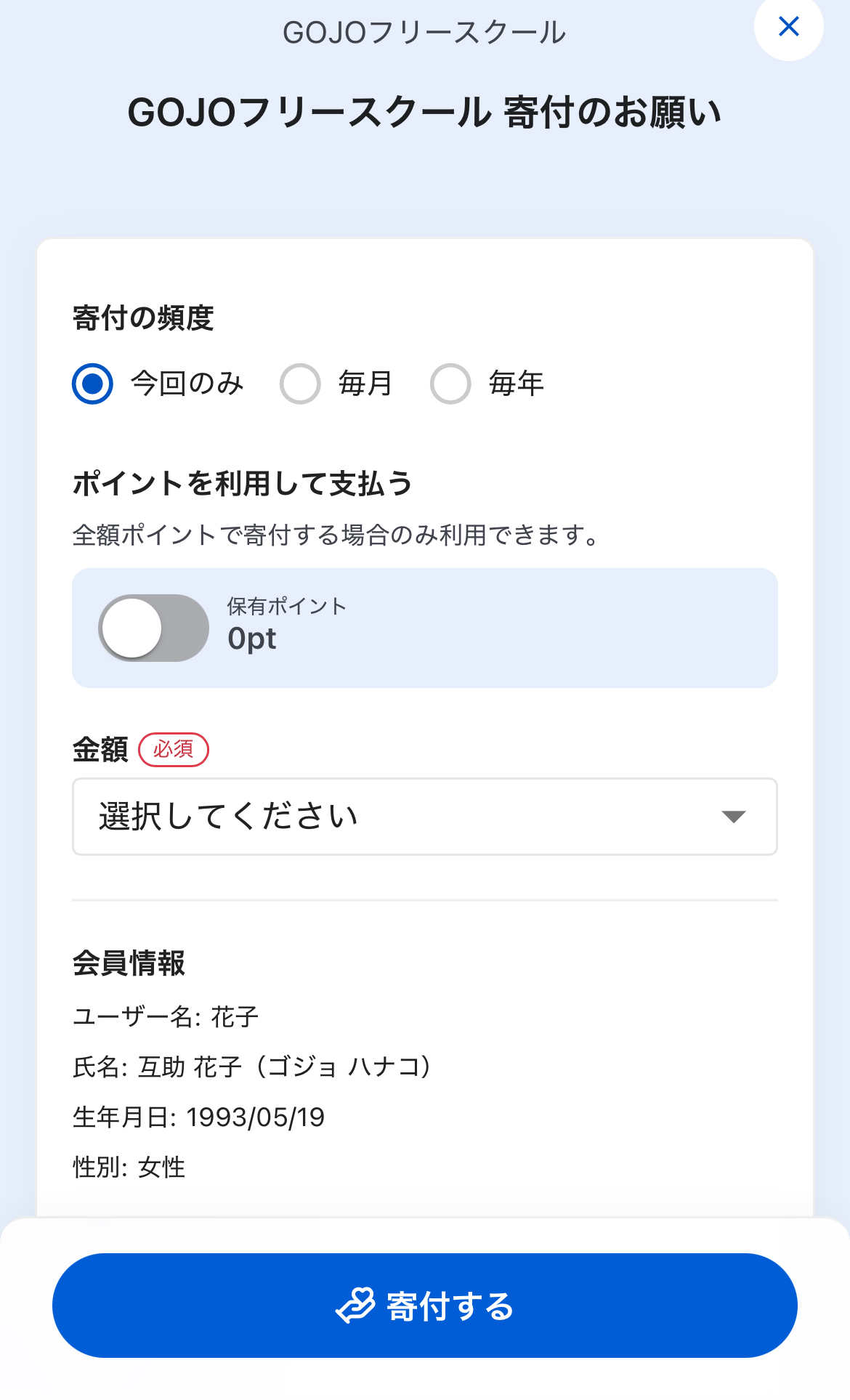Click the ポイントを利用して支払う heading
Viewport: 850px width, 1400px height.
click(x=243, y=484)
